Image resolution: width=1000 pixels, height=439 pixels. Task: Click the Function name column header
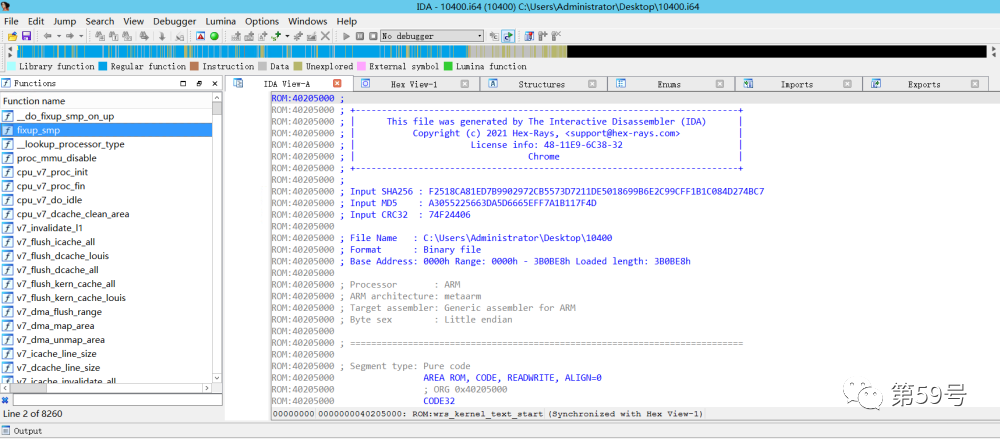point(107,101)
